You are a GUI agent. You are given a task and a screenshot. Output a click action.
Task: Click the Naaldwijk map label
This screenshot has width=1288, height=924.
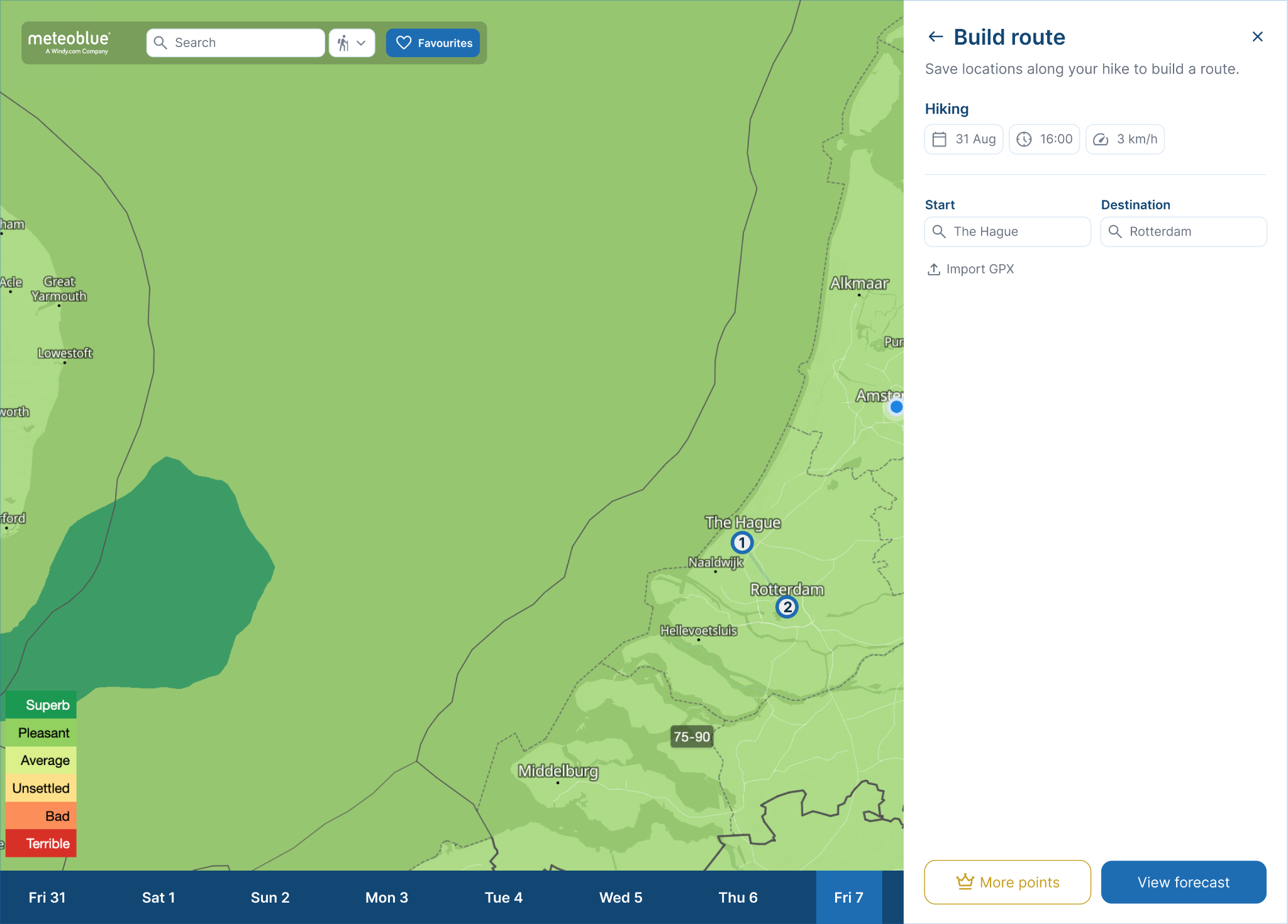click(x=716, y=562)
